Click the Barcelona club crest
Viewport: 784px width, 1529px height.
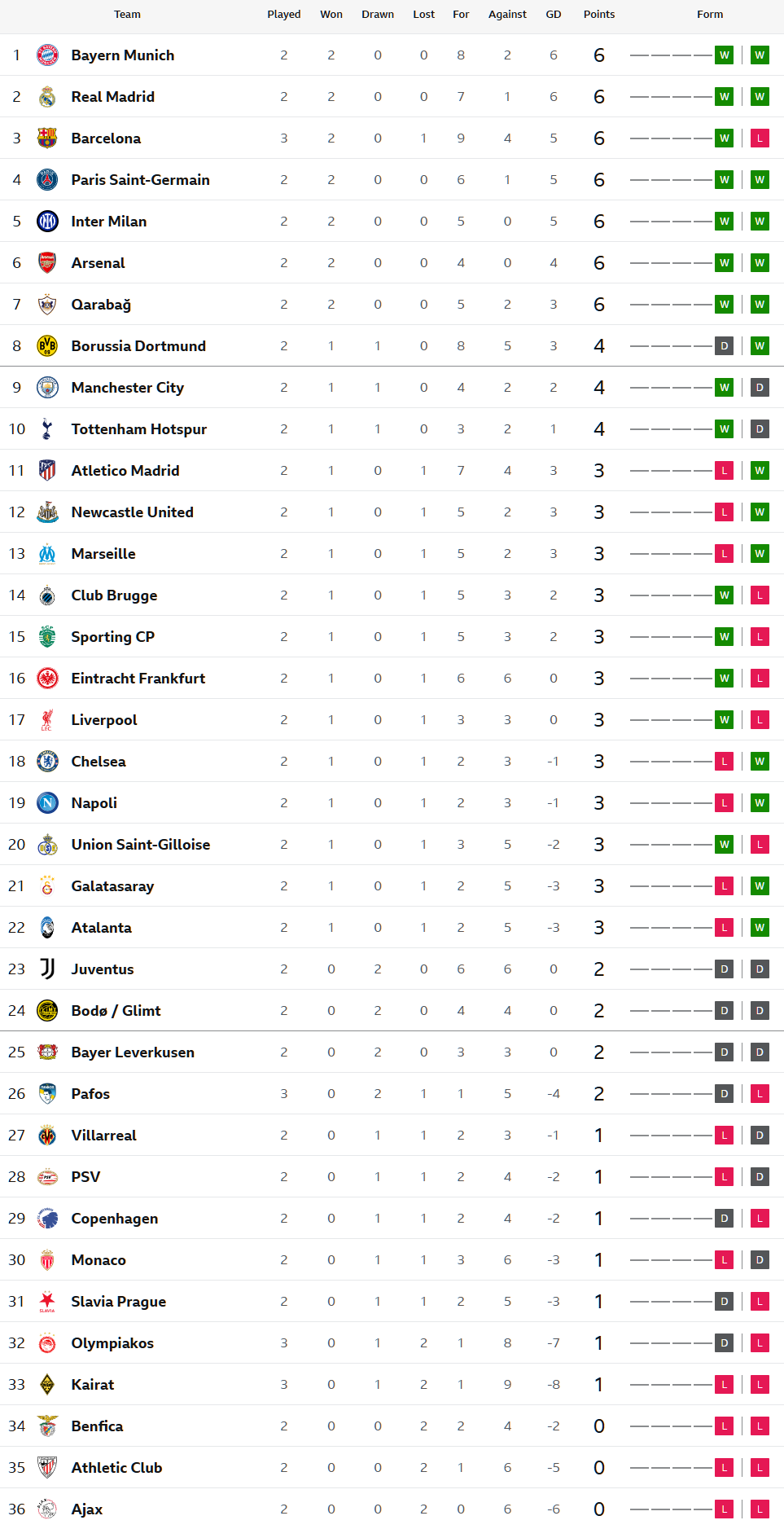point(47,138)
